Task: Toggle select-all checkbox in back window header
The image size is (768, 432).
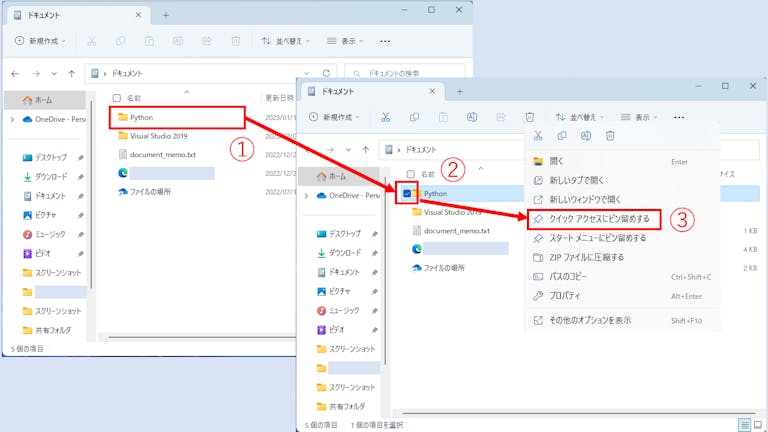Action: click(x=117, y=98)
